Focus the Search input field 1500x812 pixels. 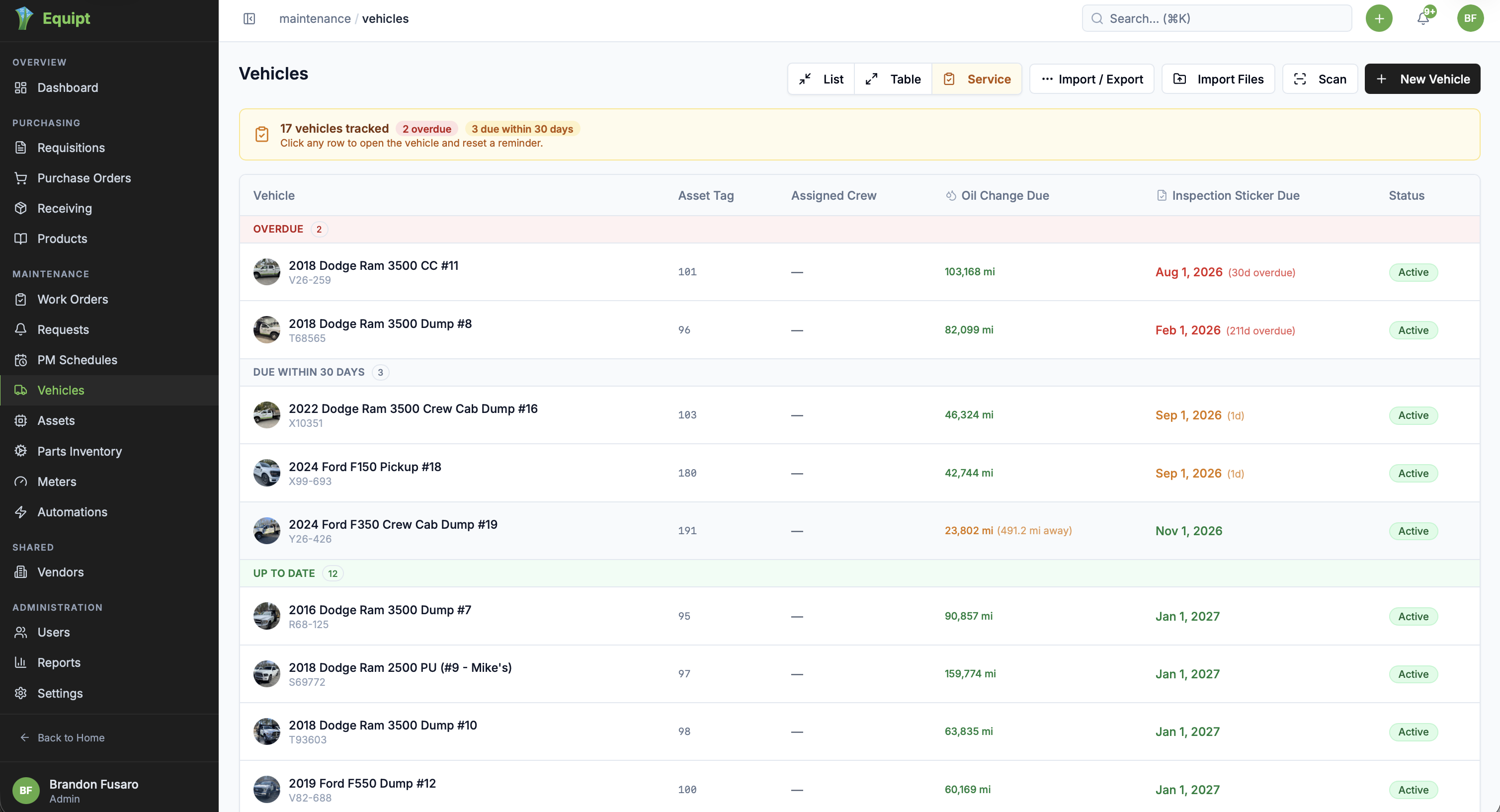tap(1217, 18)
